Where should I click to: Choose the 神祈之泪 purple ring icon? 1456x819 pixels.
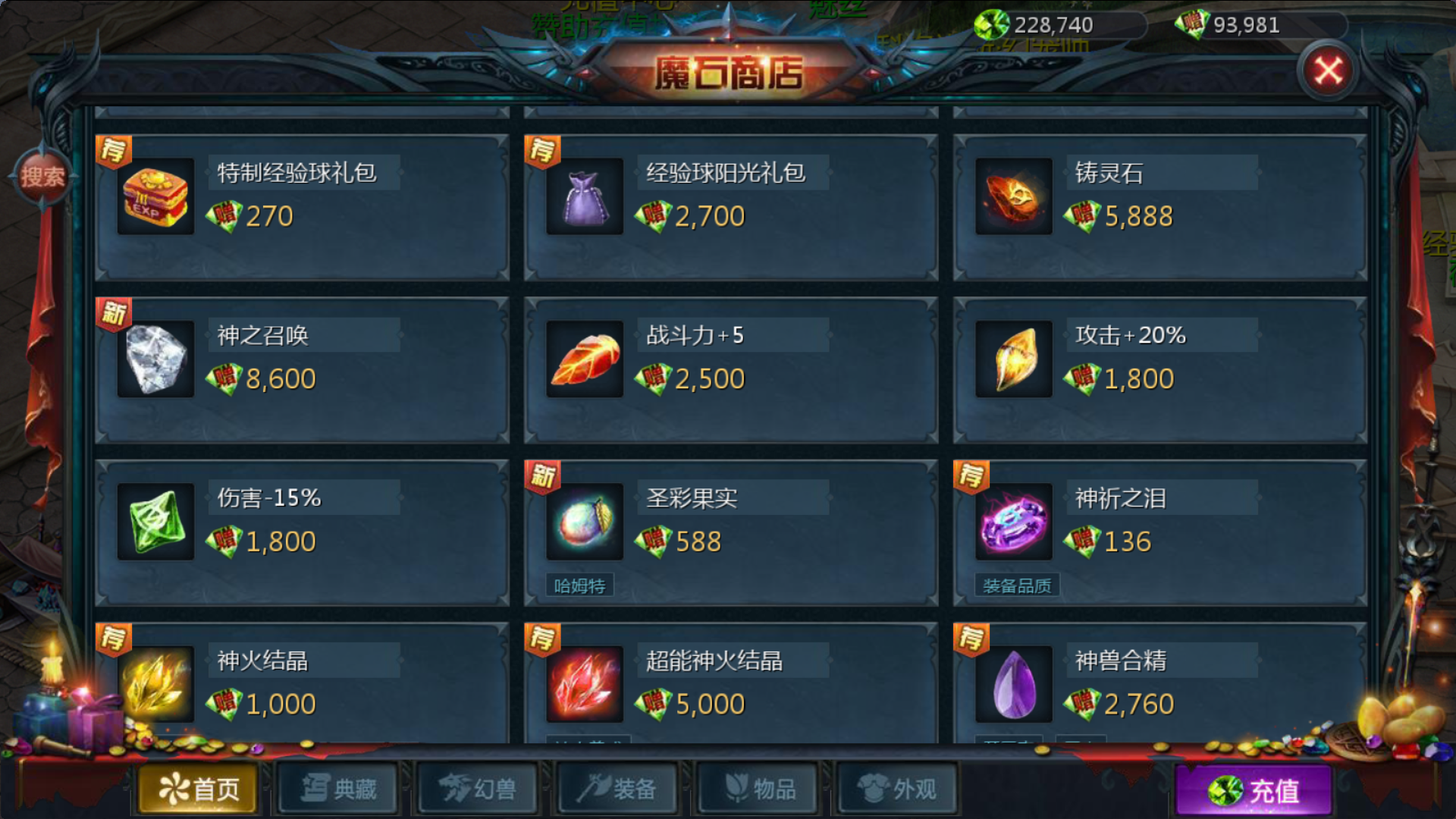tap(1014, 522)
